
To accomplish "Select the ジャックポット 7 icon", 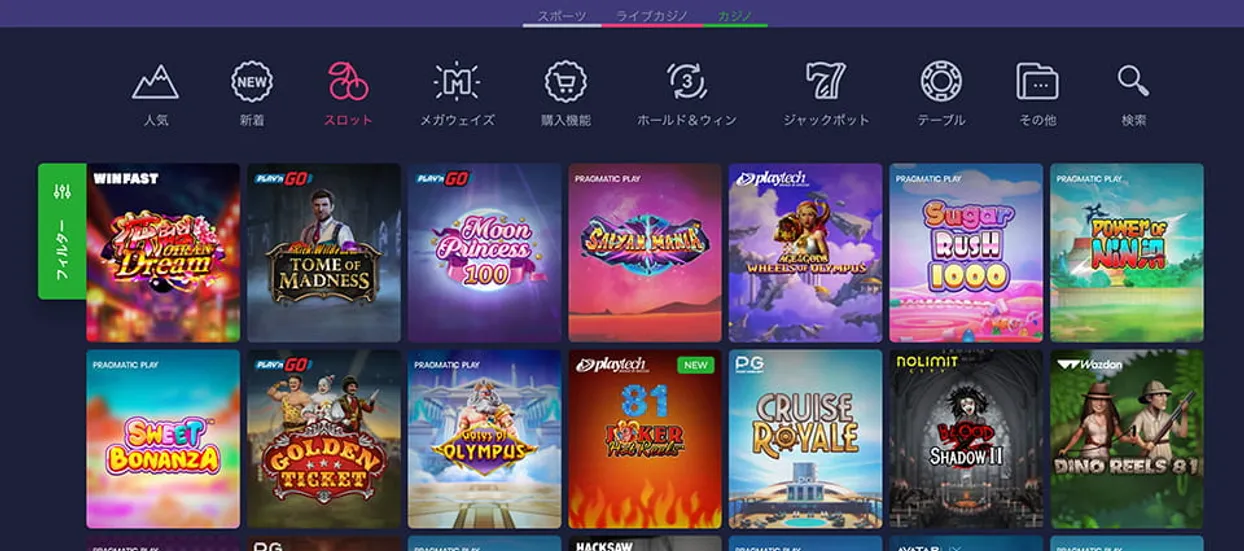I will [x=826, y=82].
